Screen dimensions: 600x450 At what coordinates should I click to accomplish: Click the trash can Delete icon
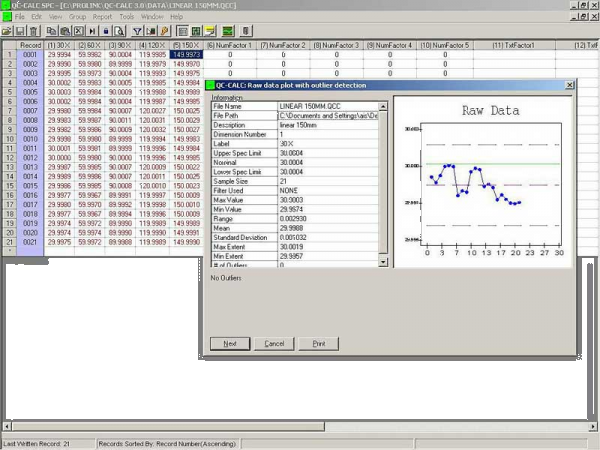click(x=32, y=32)
